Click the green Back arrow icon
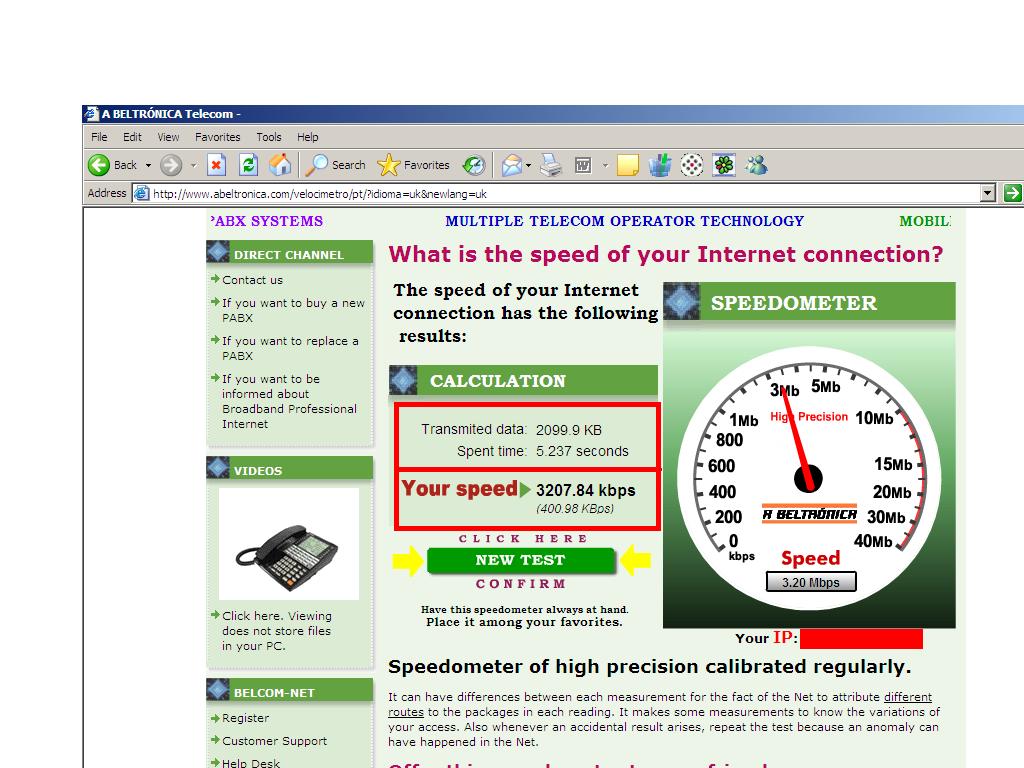Image resolution: width=1024 pixels, height=768 pixels. [x=99, y=165]
